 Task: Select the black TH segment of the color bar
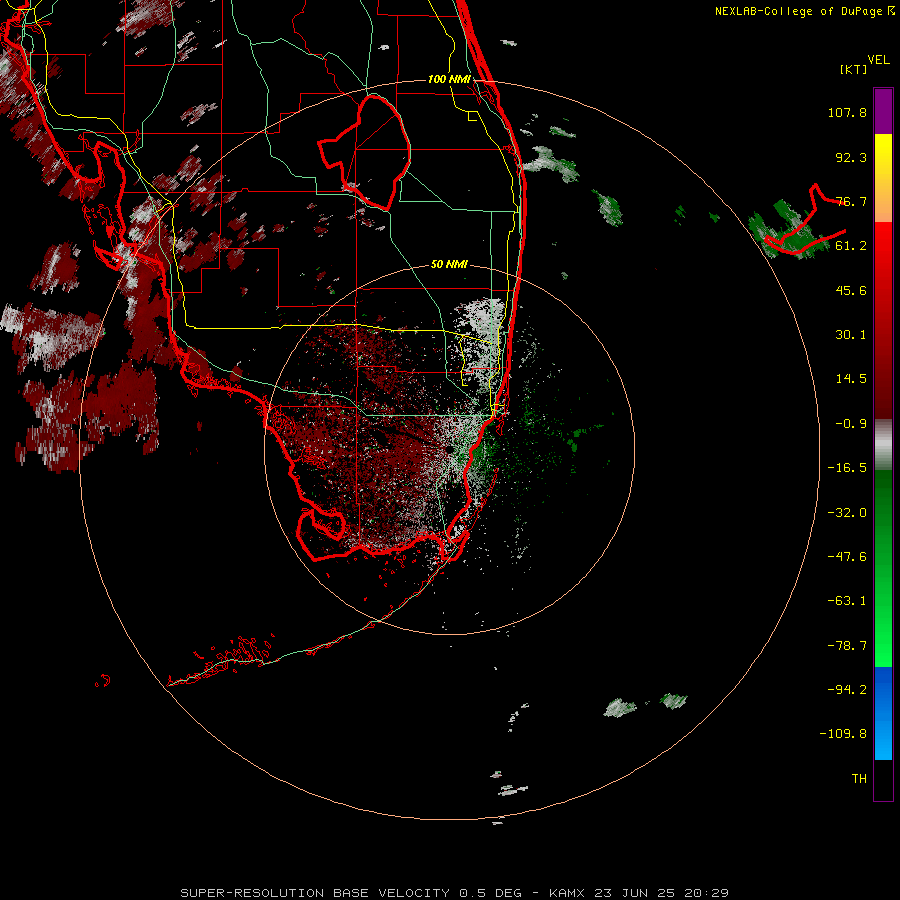pyautogui.click(x=883, y=779)
